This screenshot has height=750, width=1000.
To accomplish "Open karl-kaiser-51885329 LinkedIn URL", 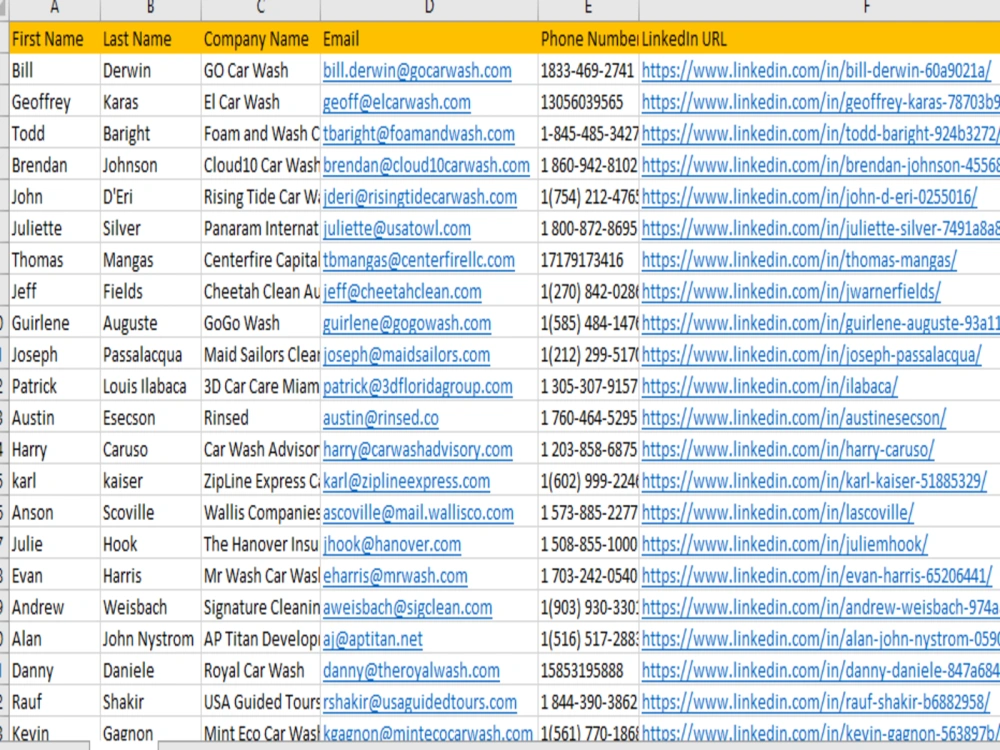I will pyautogui.click(x=814, y=482).
